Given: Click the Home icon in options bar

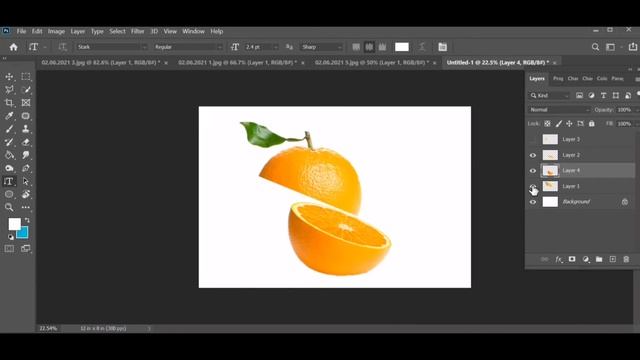Looking at the screenshot, I should (13, 47).
